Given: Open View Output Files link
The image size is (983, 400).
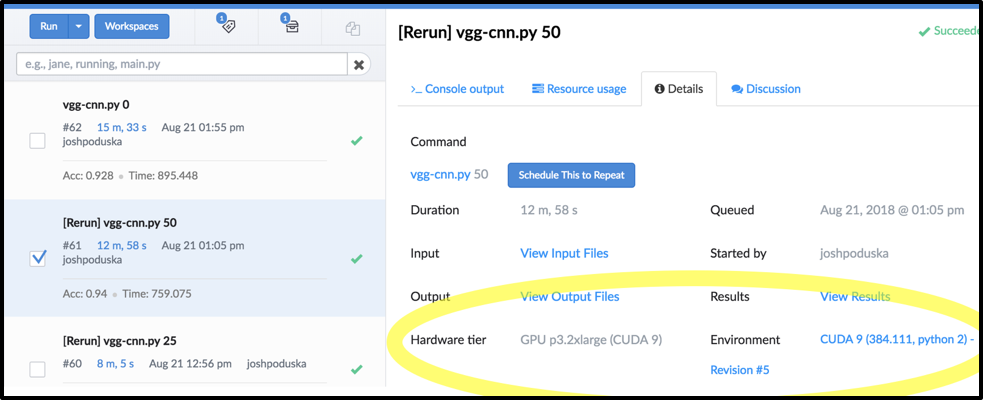Looking at the screenshot, I should [x=570, y=297].
